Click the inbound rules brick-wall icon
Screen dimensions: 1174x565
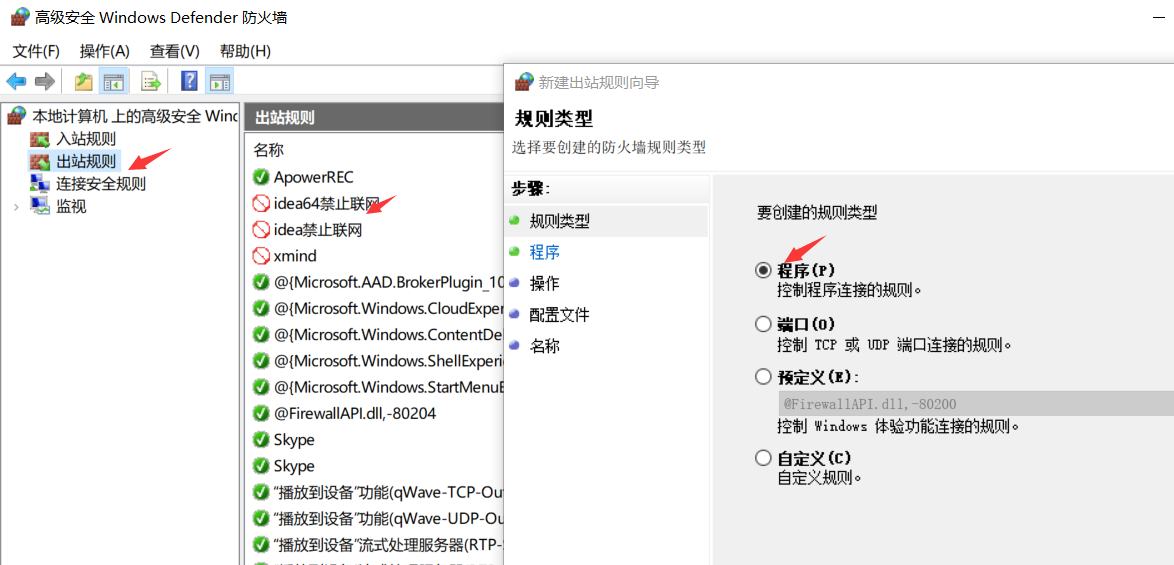pos(38,139)
